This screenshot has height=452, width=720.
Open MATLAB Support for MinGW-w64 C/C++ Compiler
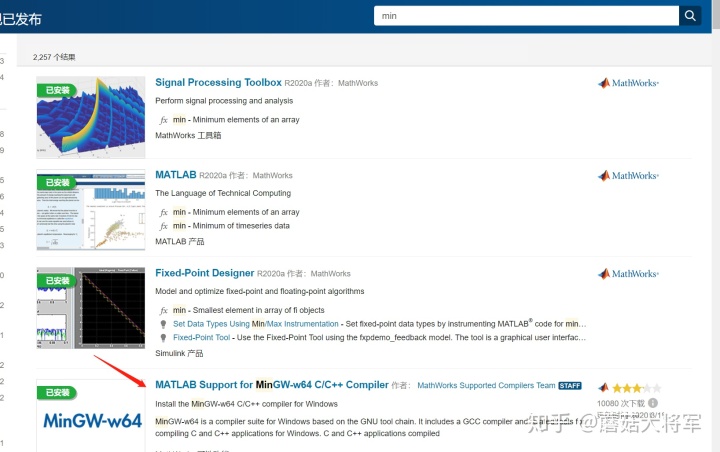point(272,384)
